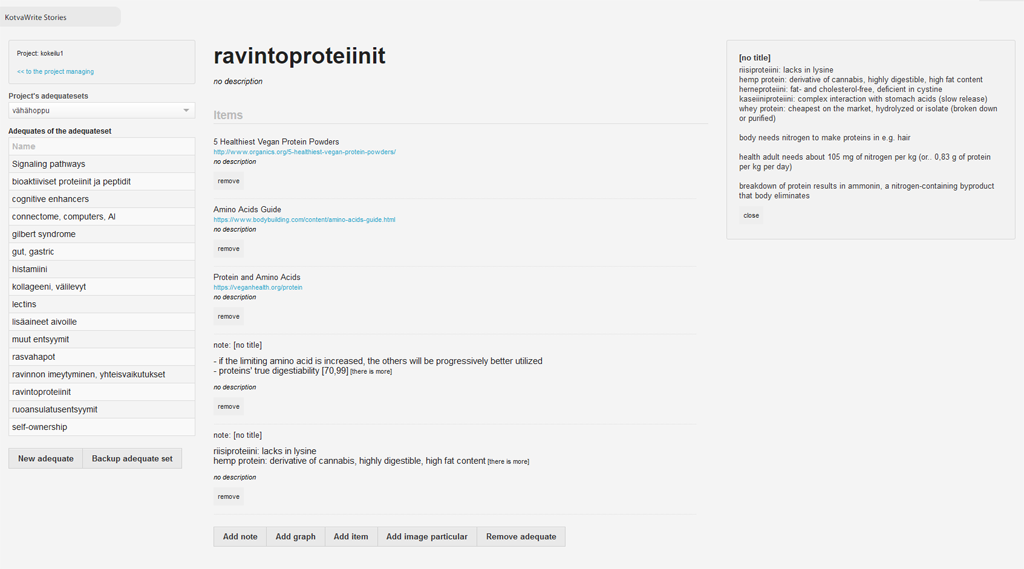
Task: Click the Add note button
Action: [x=240, y=537]
